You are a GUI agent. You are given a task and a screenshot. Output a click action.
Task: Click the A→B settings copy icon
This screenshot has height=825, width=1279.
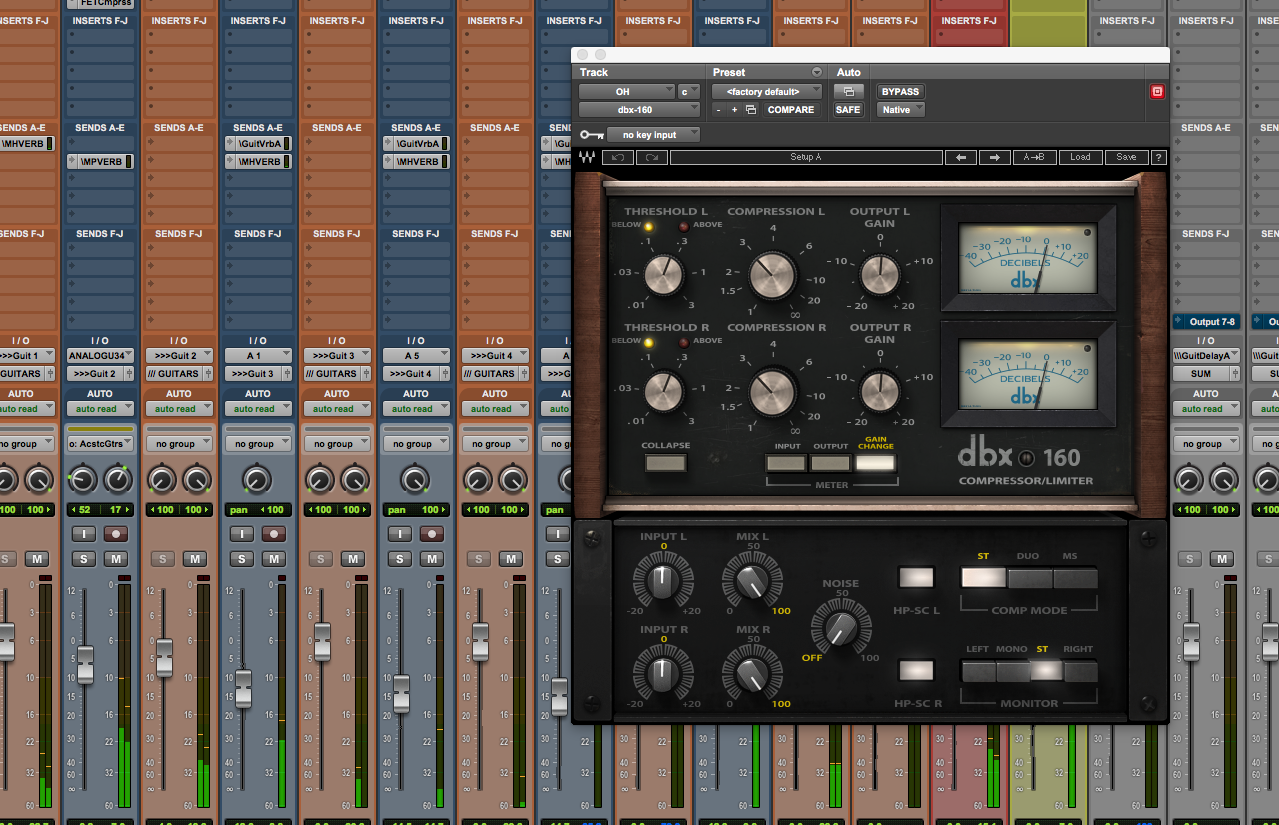click(1034, 157)
